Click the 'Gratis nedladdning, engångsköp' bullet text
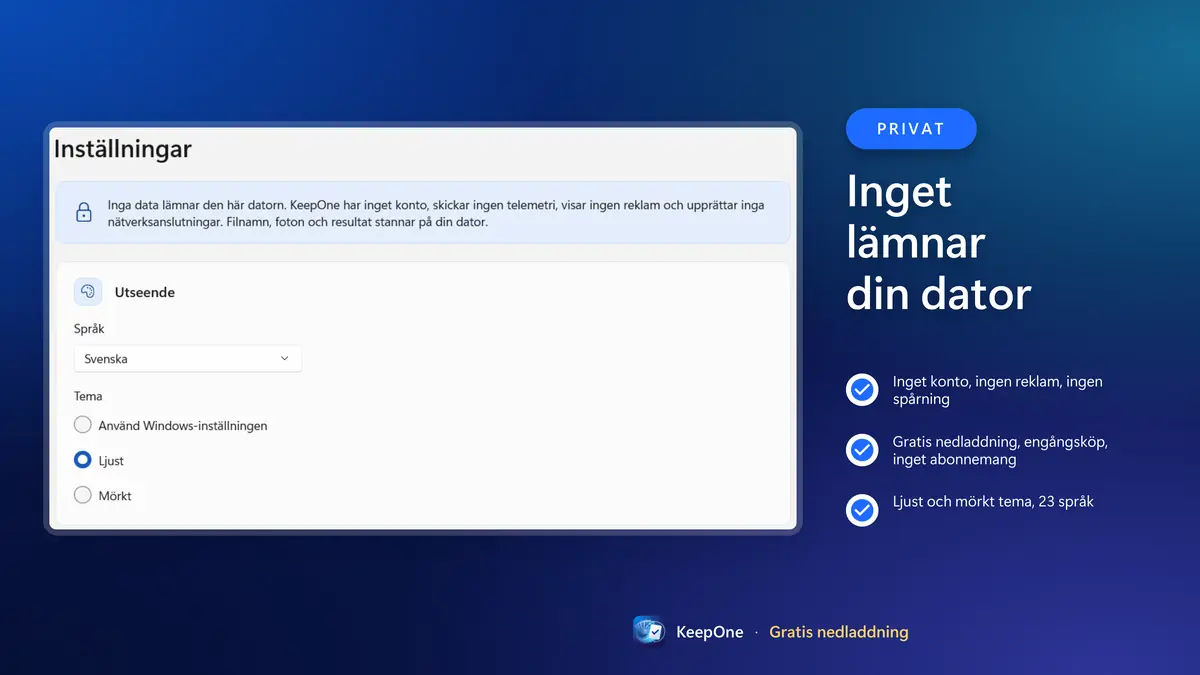Viewport: 1200px width, 675px height. [x=1000, y=450]
